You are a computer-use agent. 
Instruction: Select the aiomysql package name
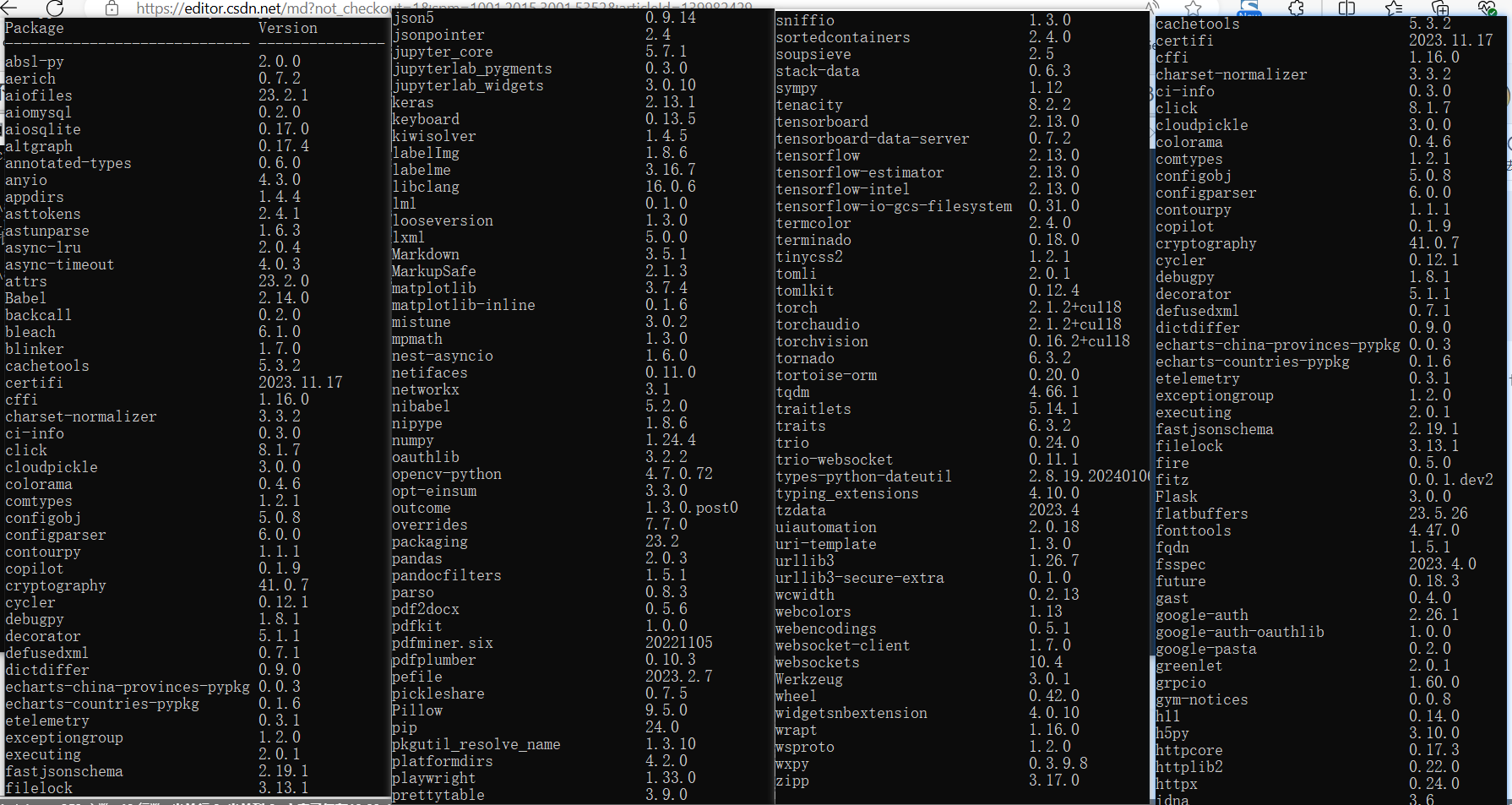pyautogui.click(x=38, y=112)
